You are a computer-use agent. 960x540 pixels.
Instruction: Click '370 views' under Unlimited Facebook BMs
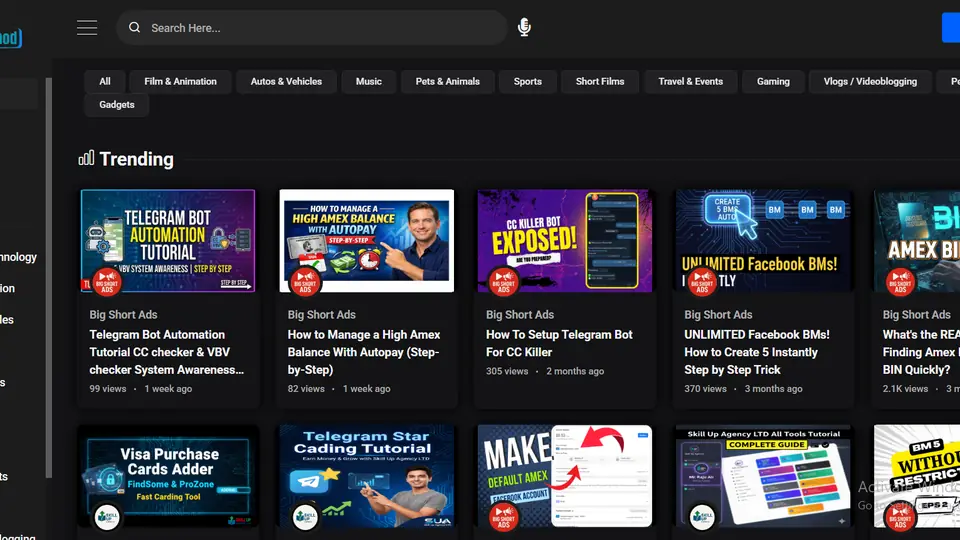[x=705, y=389]
